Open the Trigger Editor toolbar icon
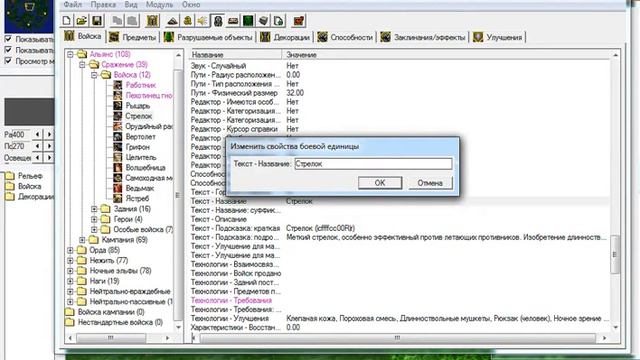Image resolution: width=640 pixels, height=360 pixels. point(187,20)
